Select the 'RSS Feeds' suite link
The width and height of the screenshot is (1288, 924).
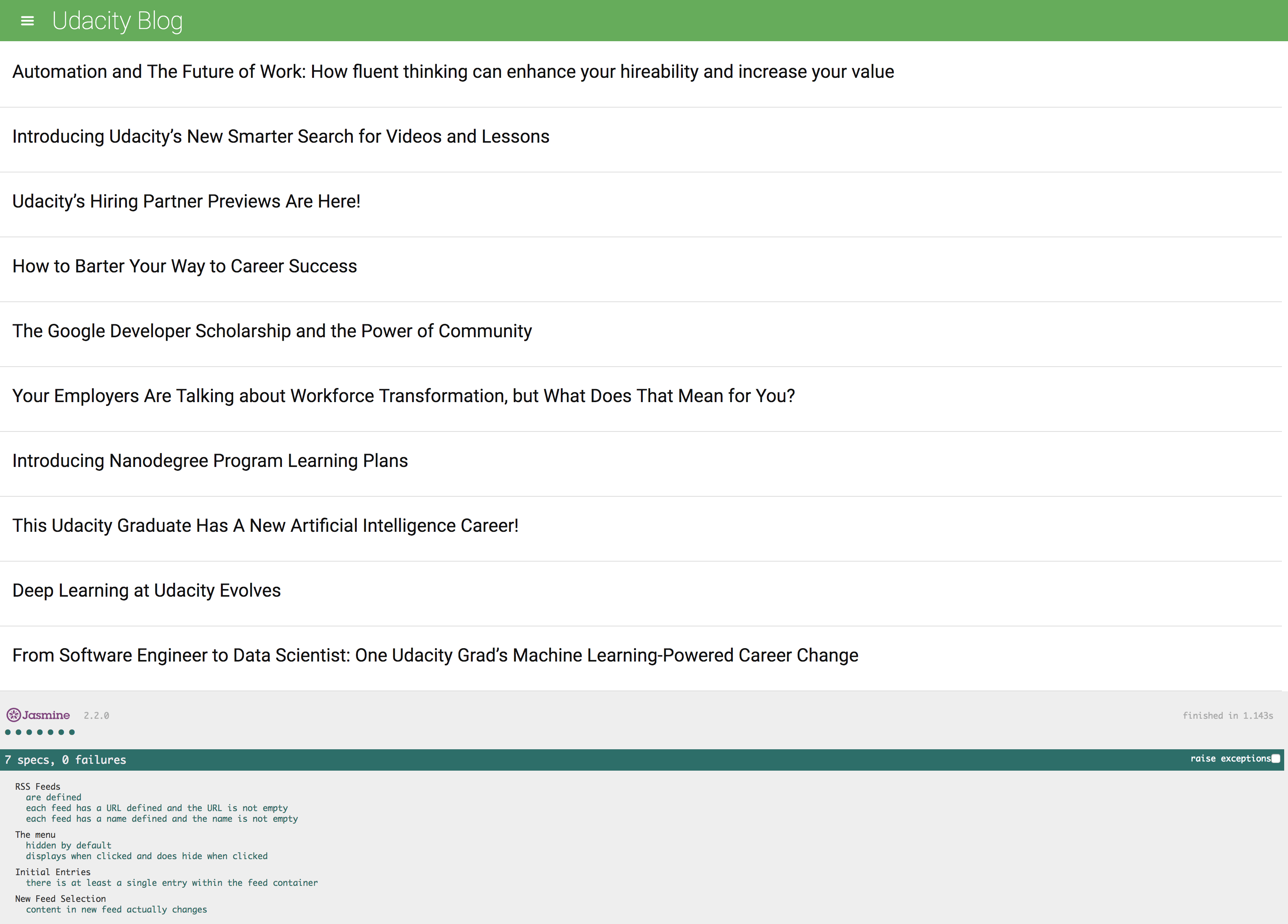(37, 787)
